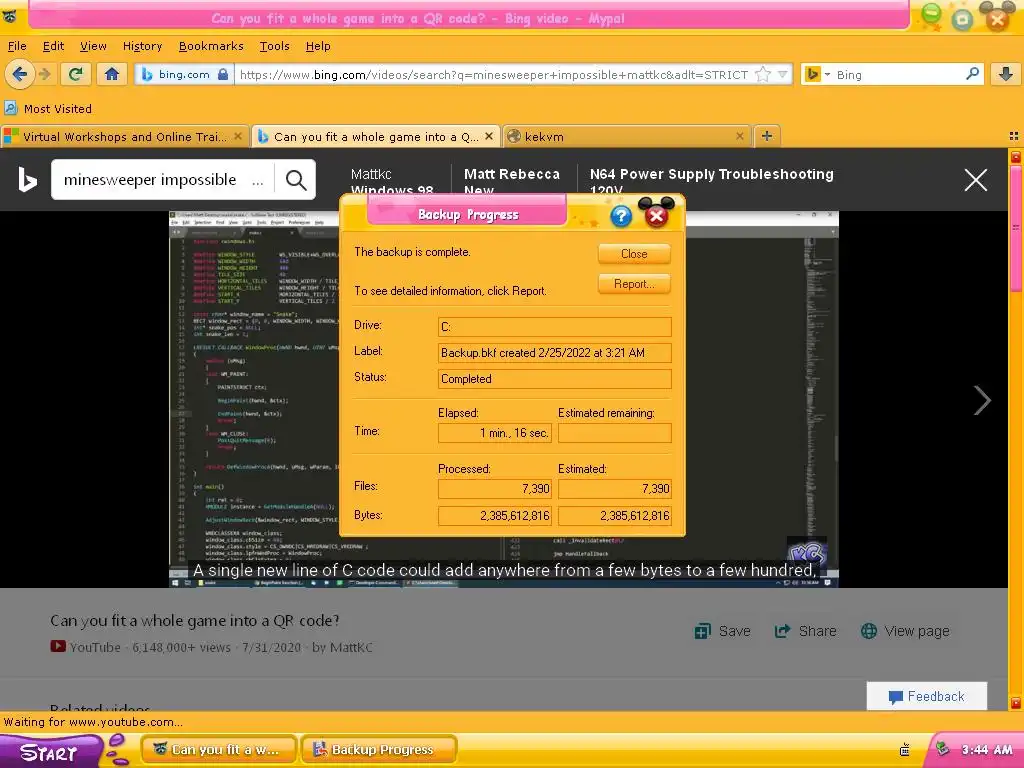Click the Backup Progress help question icon

621,216
